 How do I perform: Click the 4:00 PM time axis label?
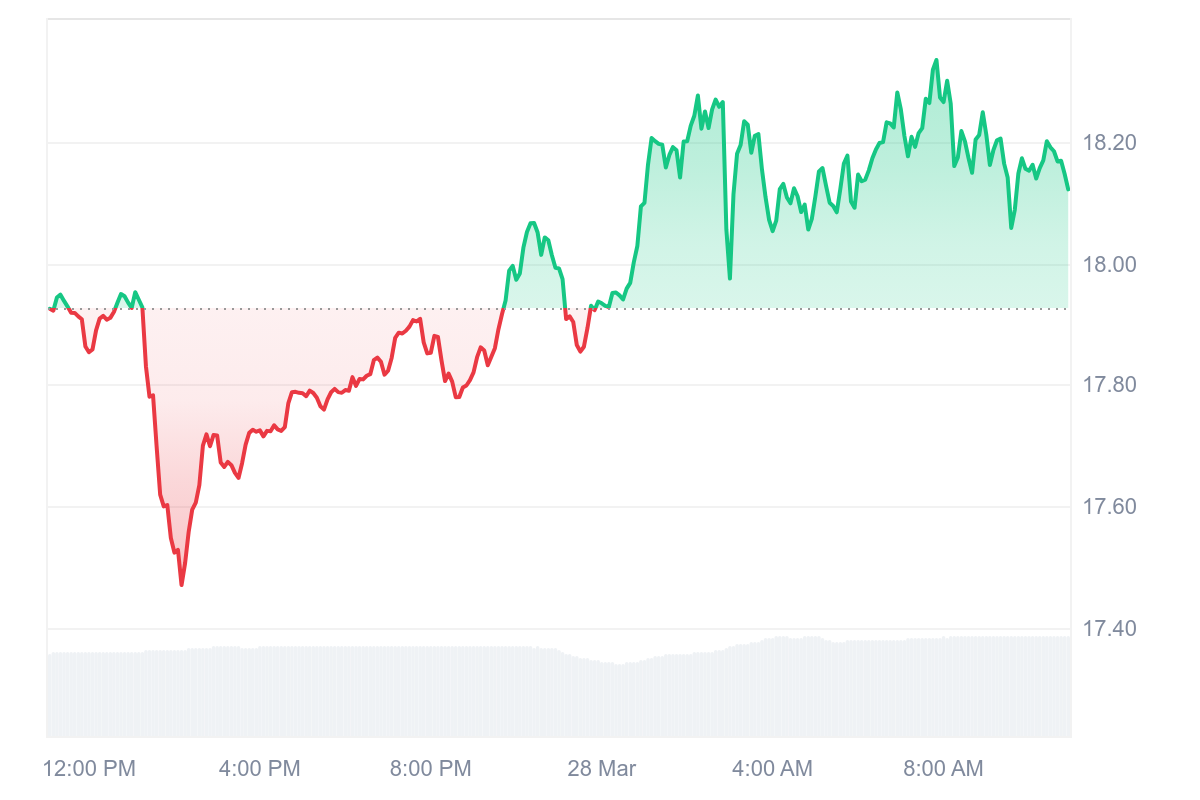click(259, 769)
